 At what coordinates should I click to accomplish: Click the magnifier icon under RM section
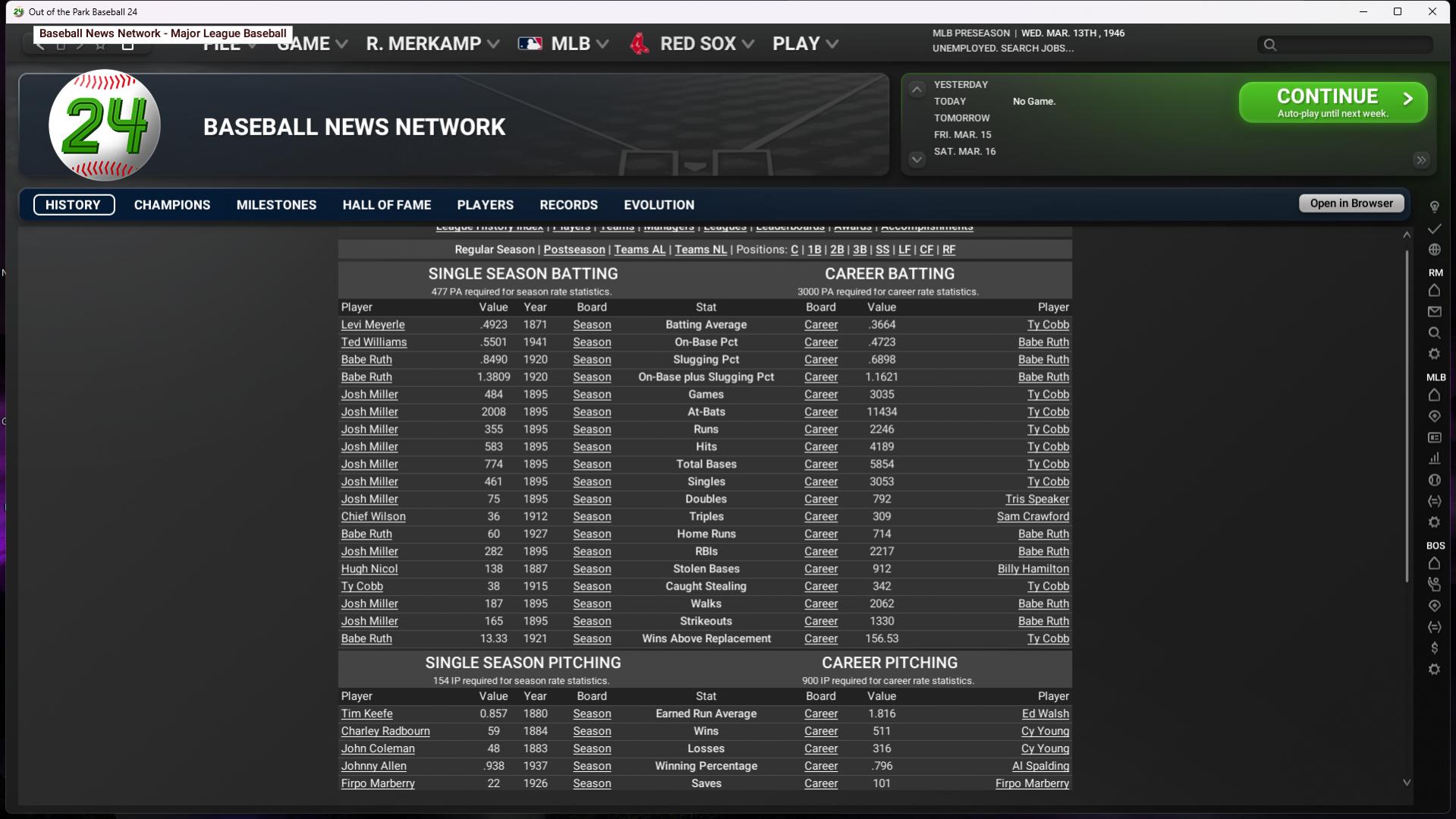pos(1434,333)
